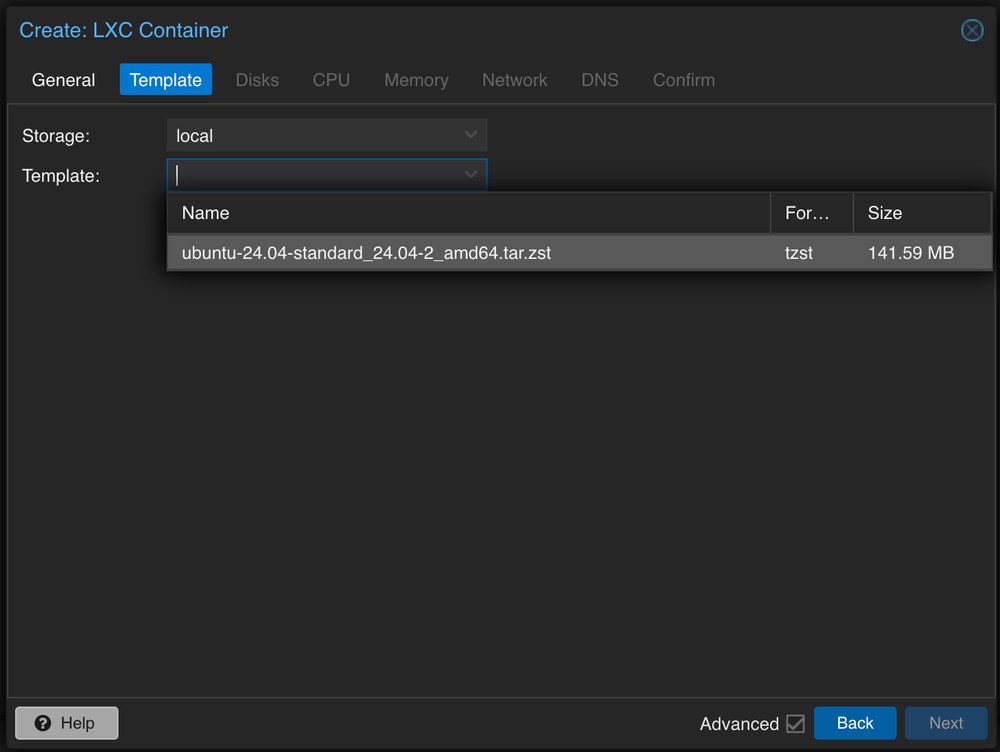Screen dimensions: 1000x752
Task: Click the Storage field showing local
Action: 312,135
